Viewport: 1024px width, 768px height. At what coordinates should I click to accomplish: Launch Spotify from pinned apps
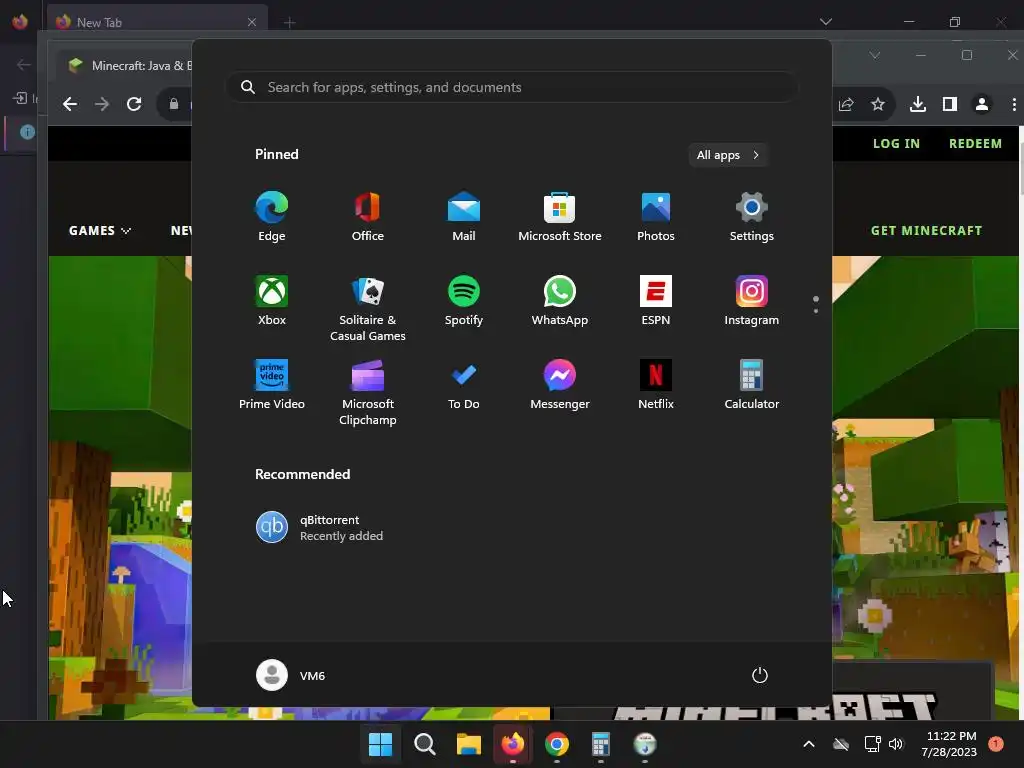(464, 300)
